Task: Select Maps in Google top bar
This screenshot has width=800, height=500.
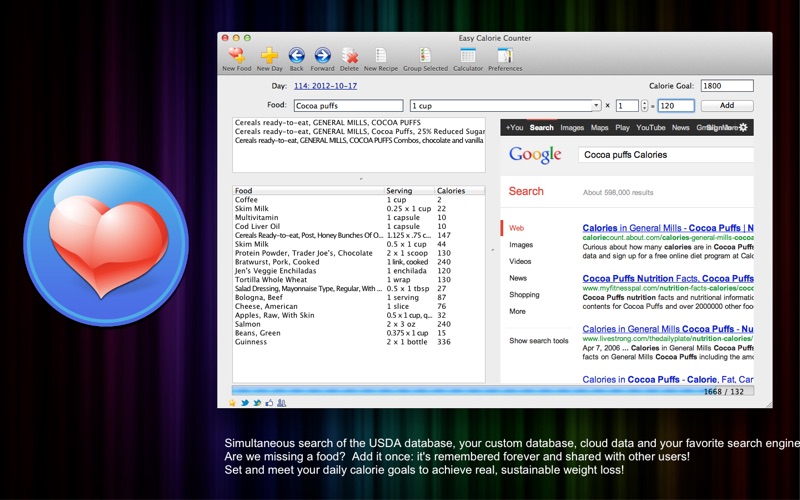Action: [599, 128]
